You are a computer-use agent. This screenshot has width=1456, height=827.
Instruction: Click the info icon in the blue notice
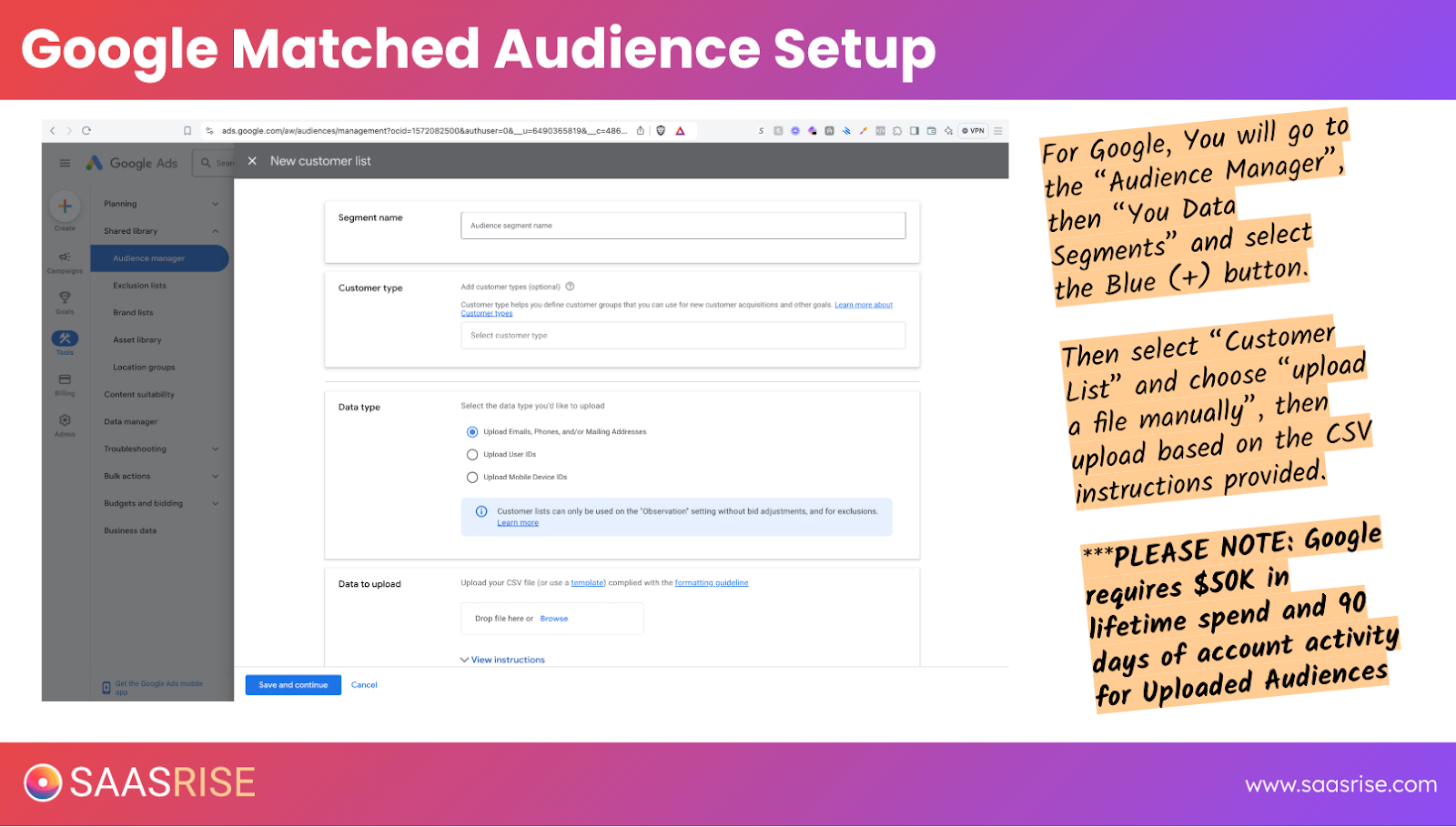click(x=481, y=511)
